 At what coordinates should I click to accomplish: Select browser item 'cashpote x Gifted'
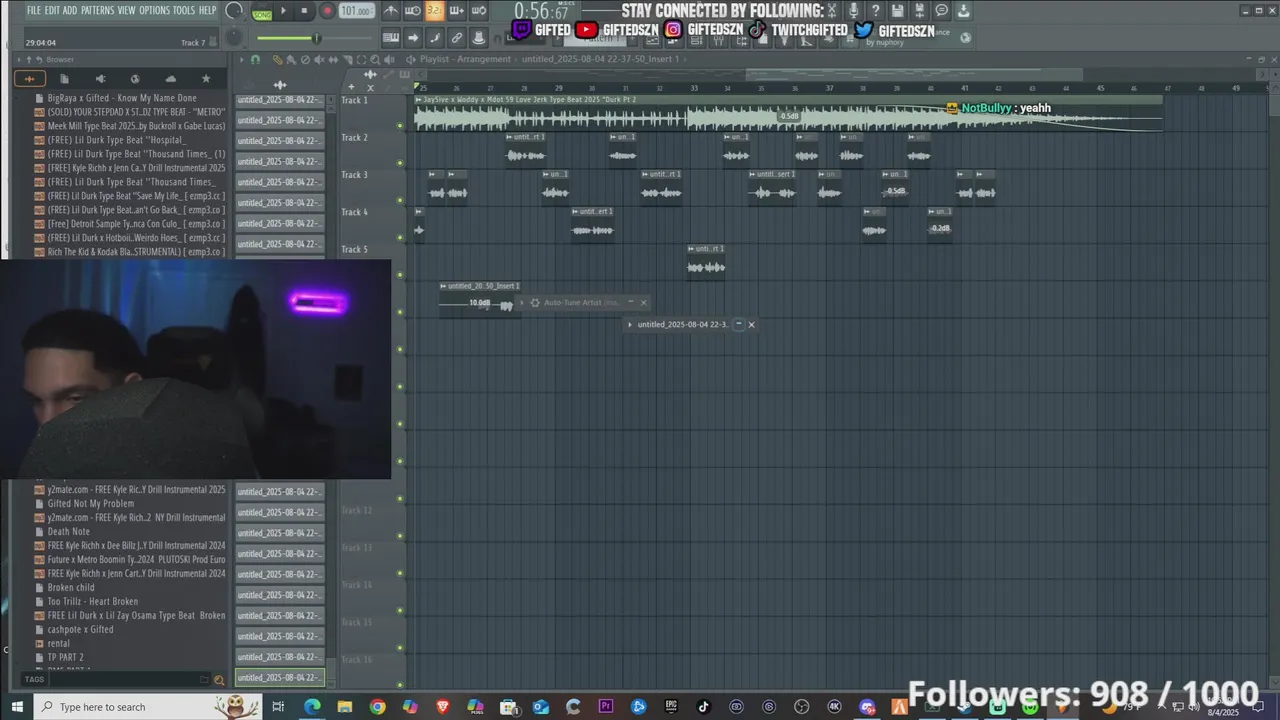click(x=80, y=629)
